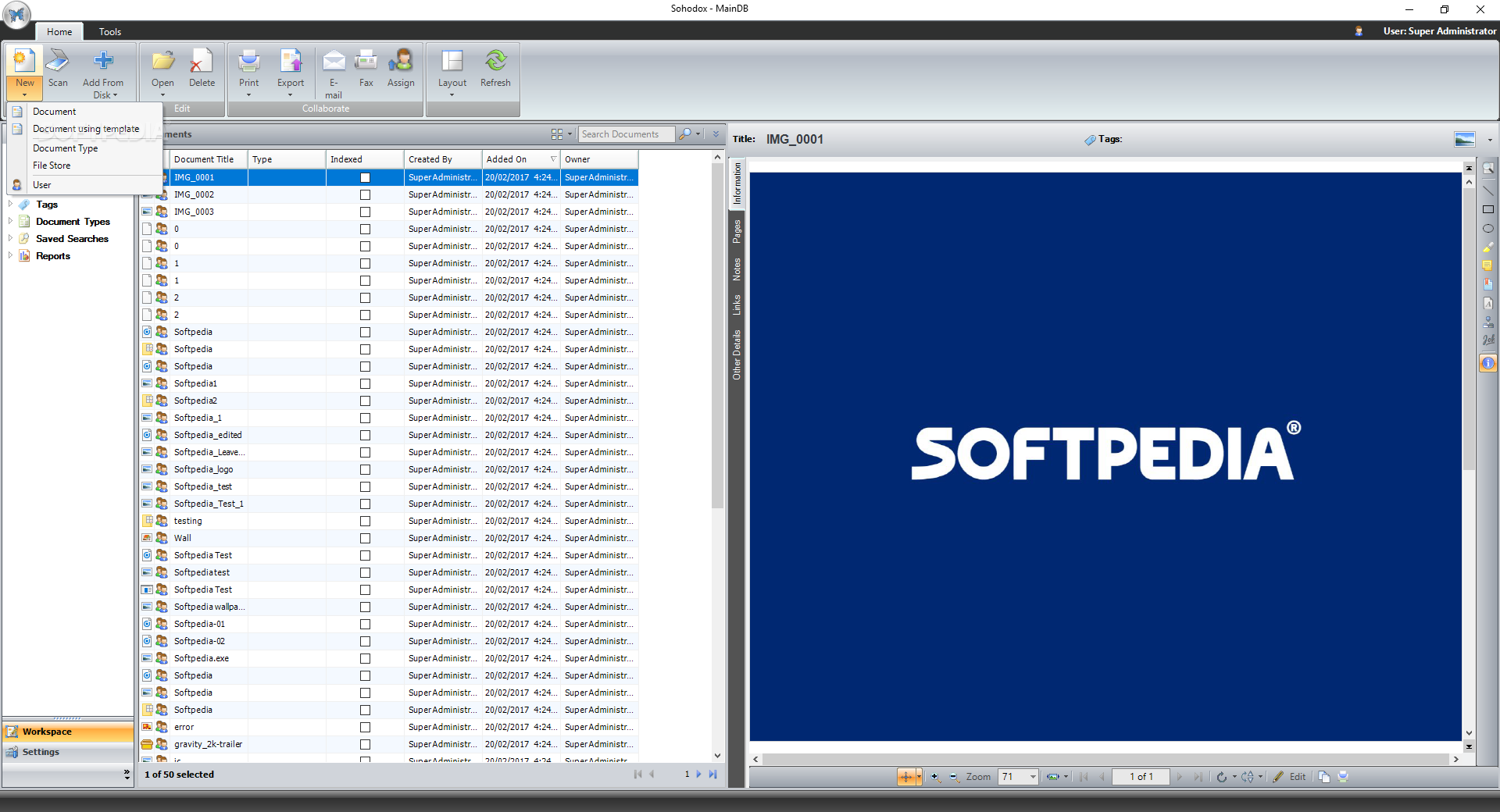The width and height of the screenshot is (1500, 812).
Task: Open the Layout dropdown in the ribbon
Action: coord(452,95)
